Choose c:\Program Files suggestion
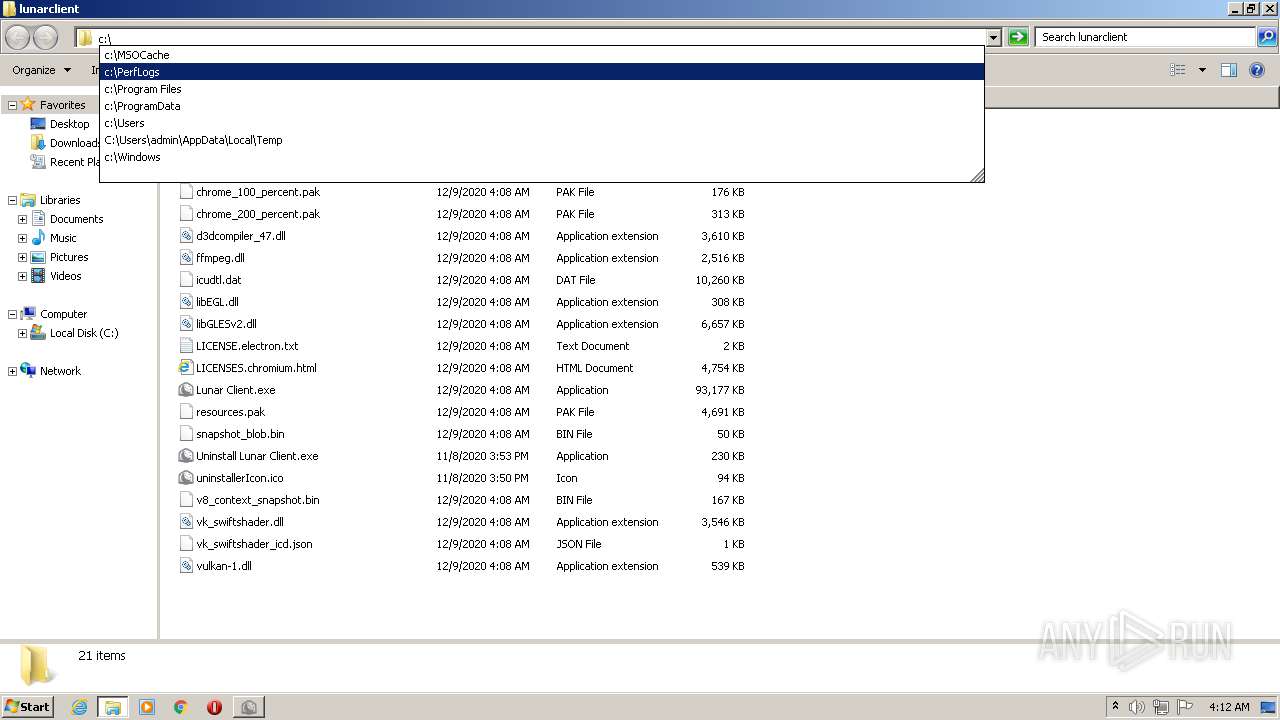1280x720 pixels. [541, 89]
